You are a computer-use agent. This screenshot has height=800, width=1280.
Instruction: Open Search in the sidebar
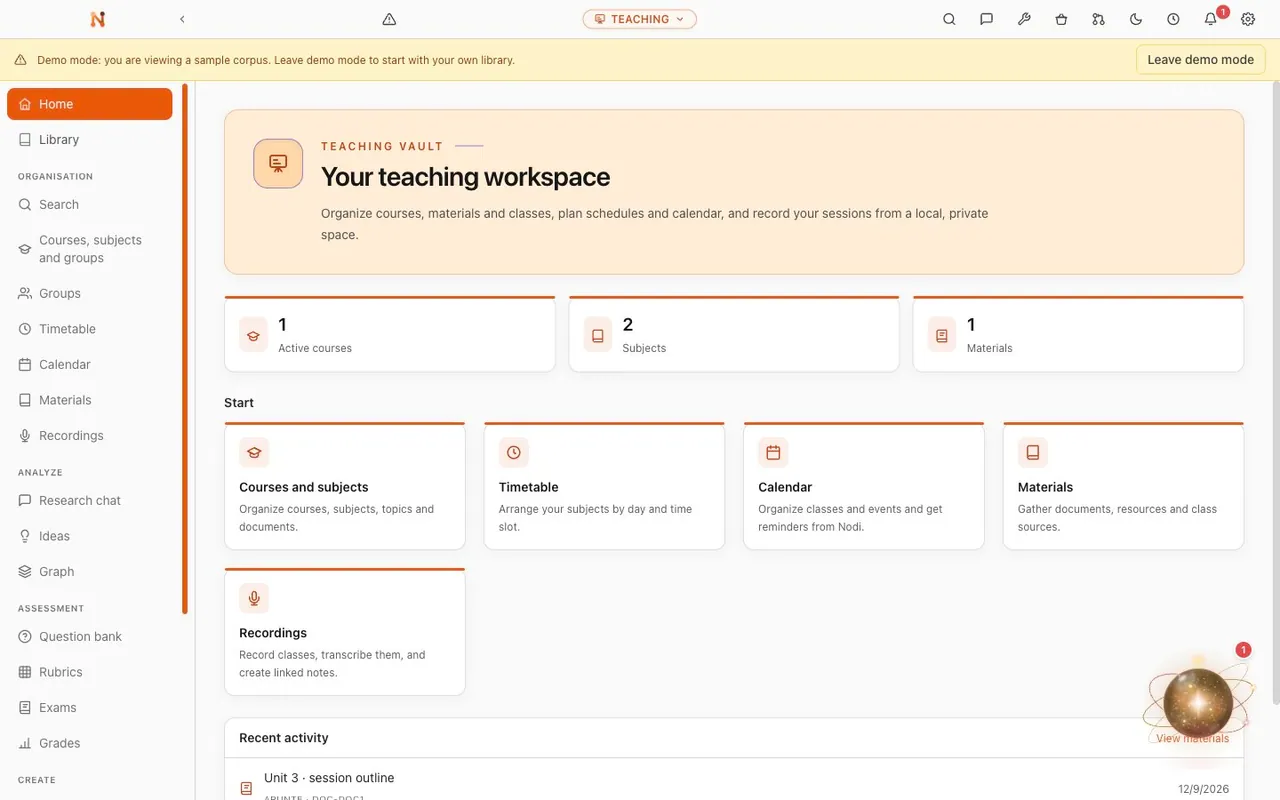pos(90,204)
